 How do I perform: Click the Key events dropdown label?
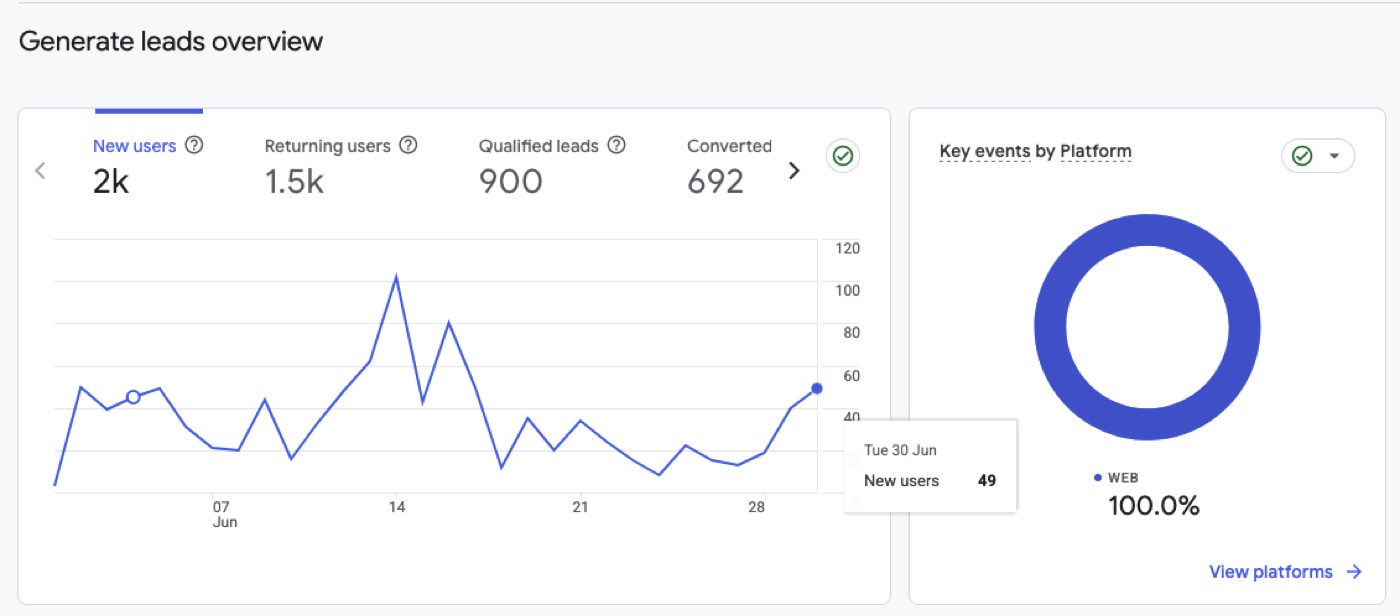[985, 152]
